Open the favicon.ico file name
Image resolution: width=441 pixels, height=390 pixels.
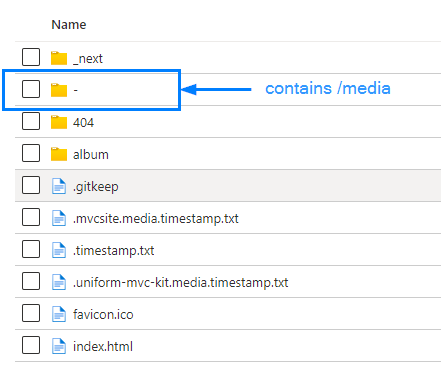(x=103, y=314)
